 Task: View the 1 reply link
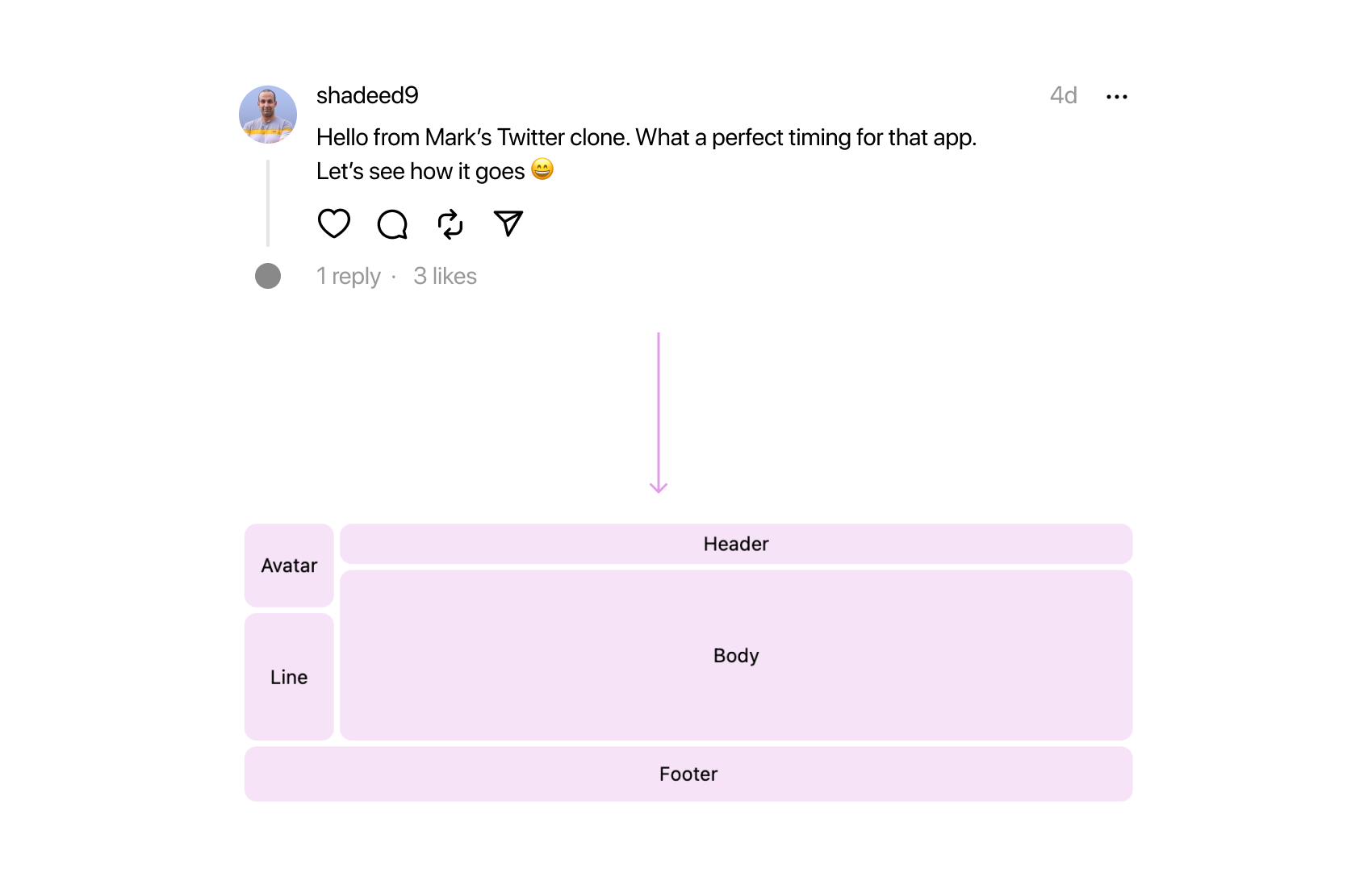coord(349,277)
